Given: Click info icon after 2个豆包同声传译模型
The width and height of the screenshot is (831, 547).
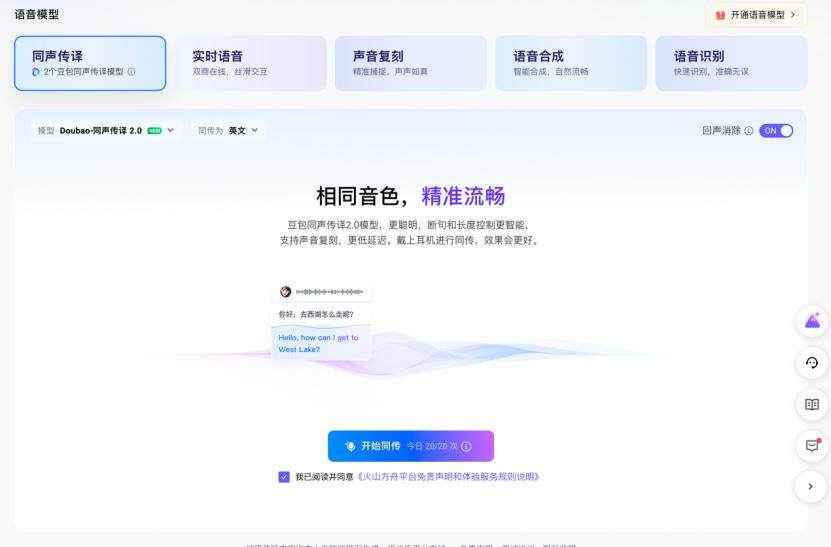Looking at the screenshot, I should click(131, 72).
